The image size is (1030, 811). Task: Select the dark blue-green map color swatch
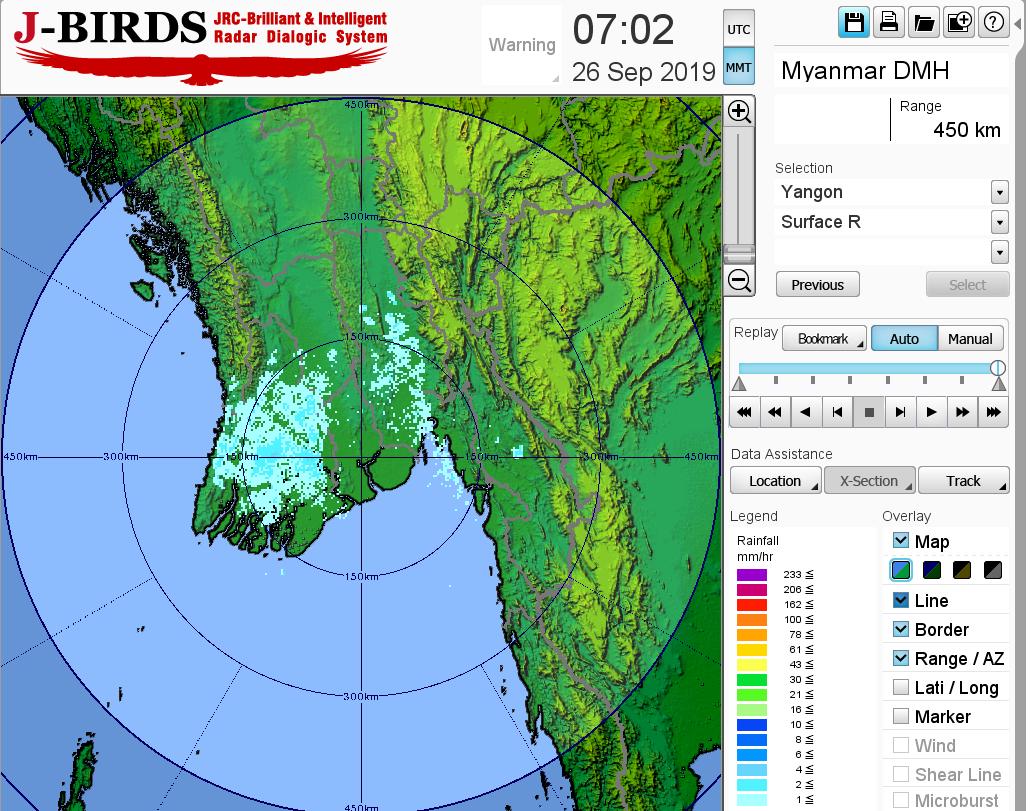click(x=933, y=571)
